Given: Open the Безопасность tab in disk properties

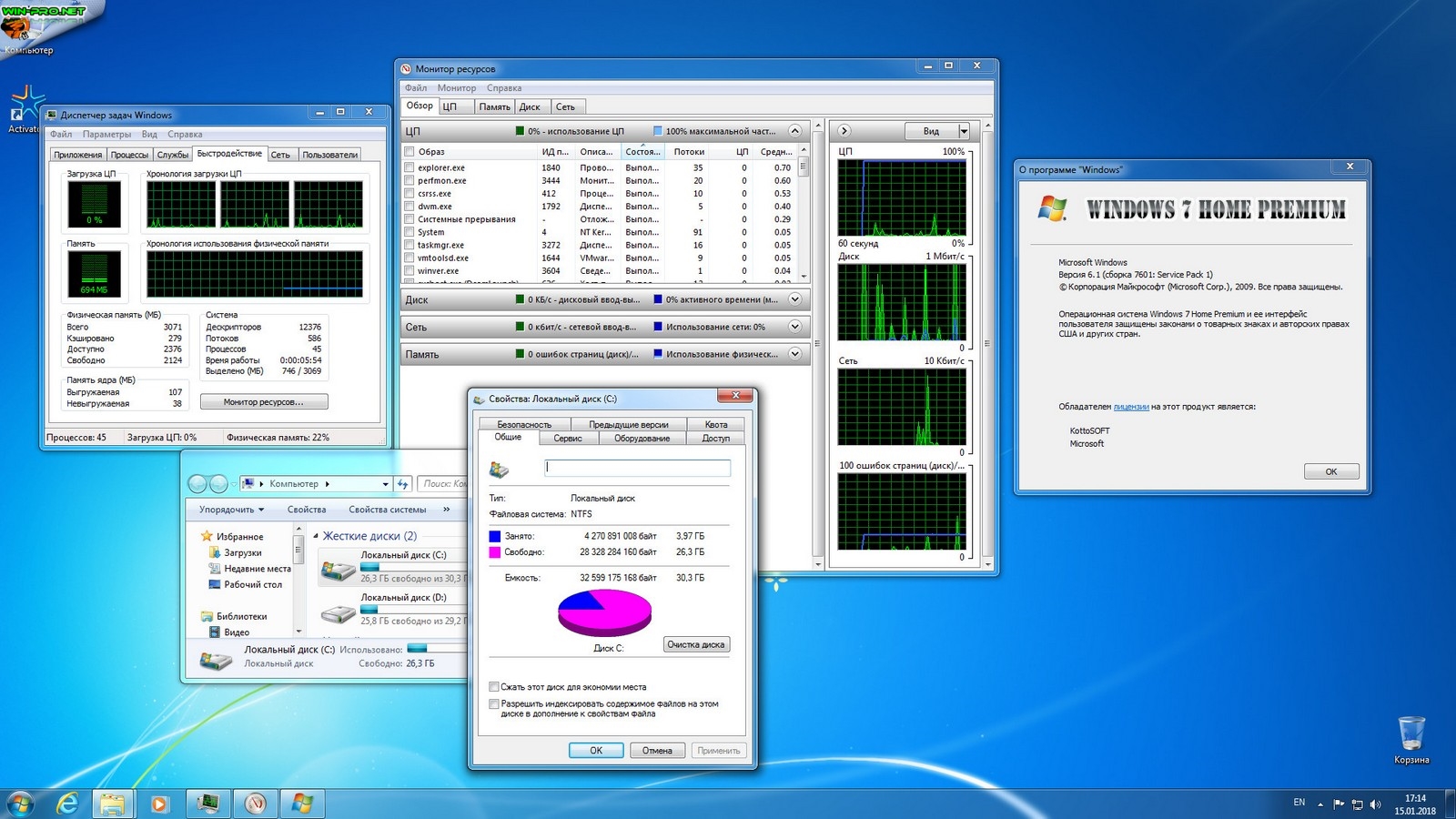Looking at the screenshot, I should tap(524, 424).
